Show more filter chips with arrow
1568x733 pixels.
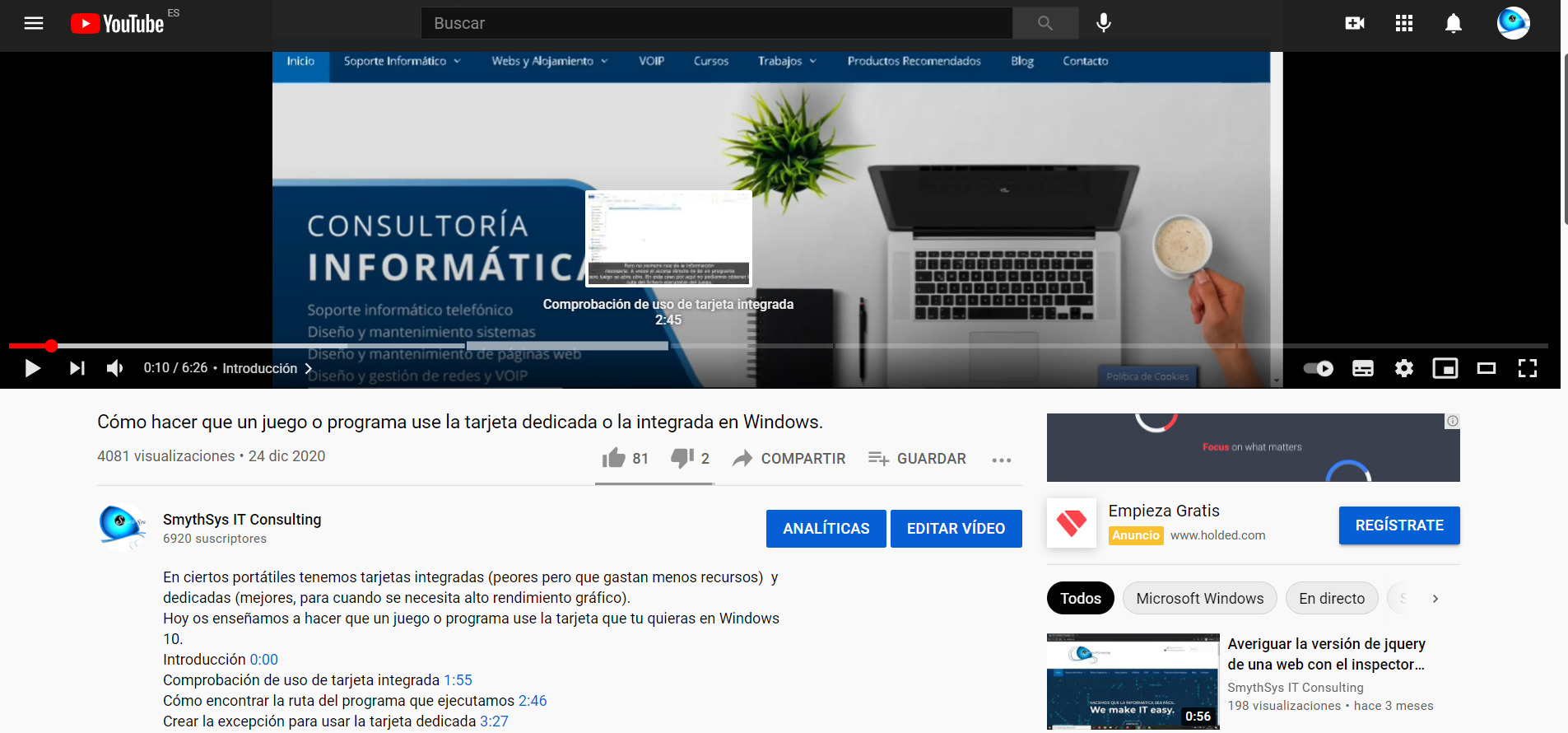point(1435,599)
